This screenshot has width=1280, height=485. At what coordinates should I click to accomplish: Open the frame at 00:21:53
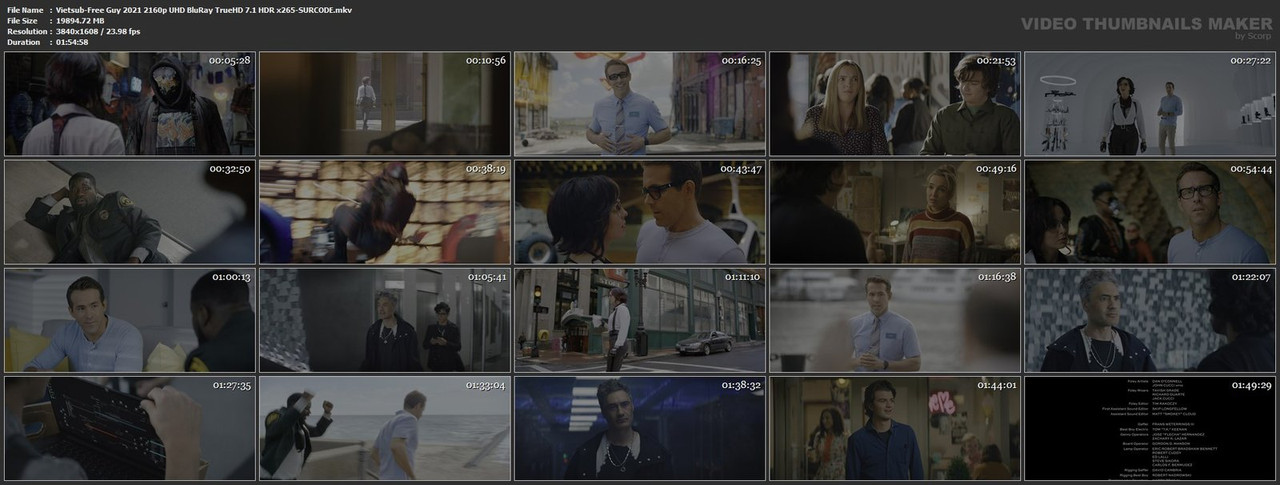(x=895, y=104)
